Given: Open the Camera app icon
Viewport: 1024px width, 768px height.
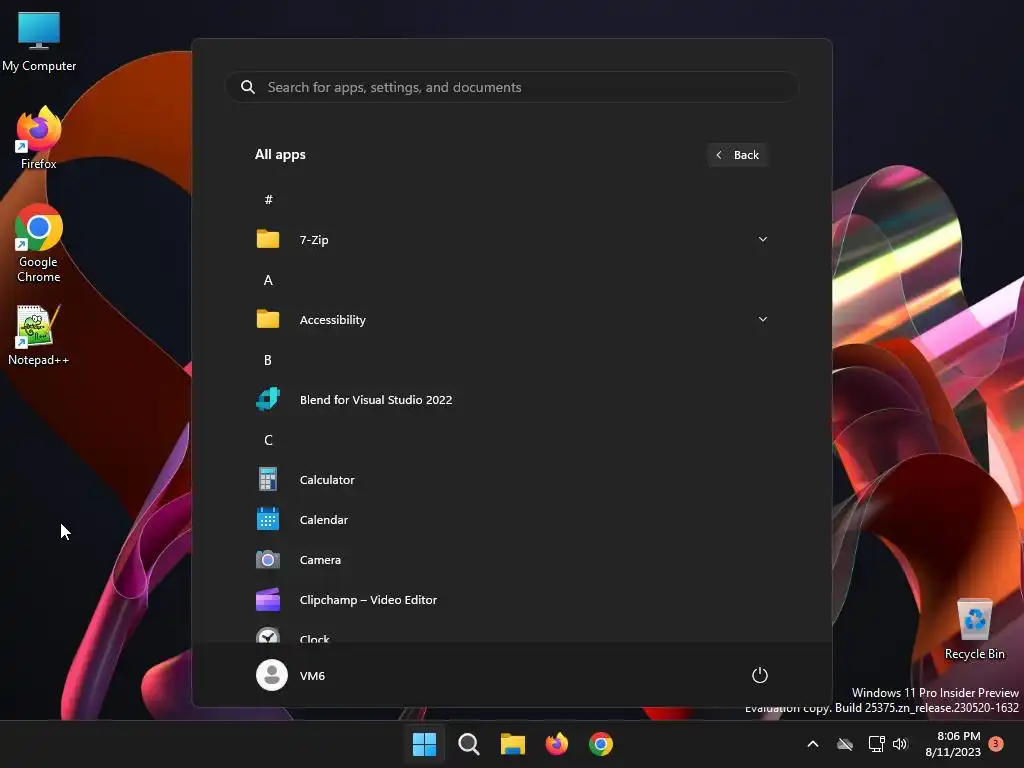Looking at the screenshot, I should coord(268,560).
